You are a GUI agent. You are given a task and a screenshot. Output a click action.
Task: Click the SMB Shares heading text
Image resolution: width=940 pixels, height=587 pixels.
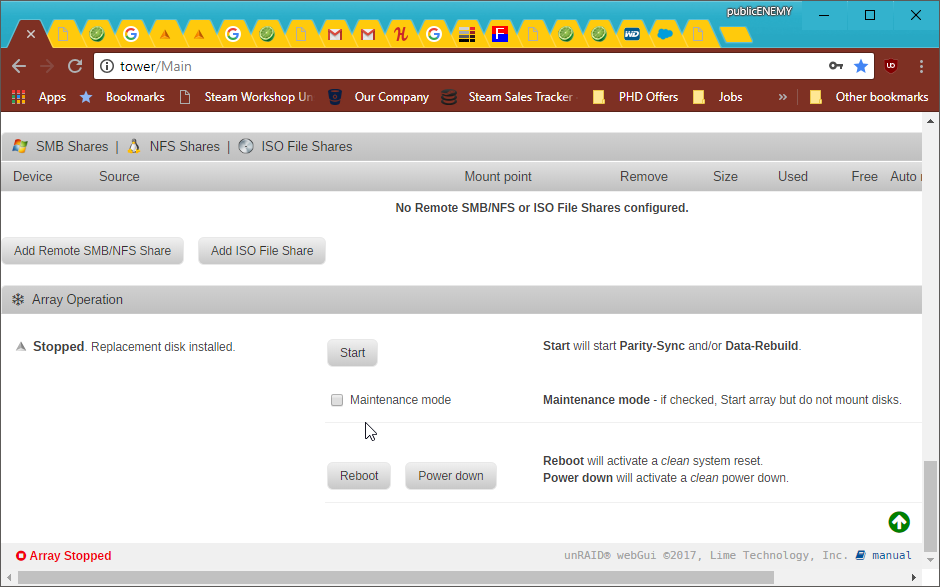(x=72, y=147)
